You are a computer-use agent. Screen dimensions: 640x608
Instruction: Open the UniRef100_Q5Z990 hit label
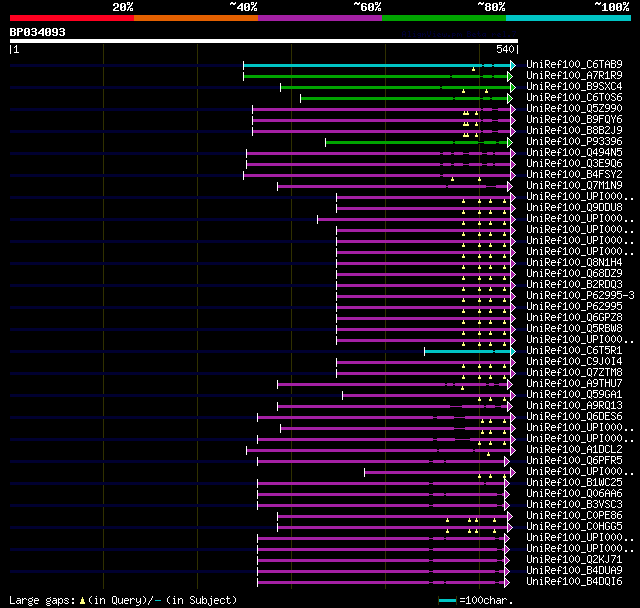(574, 109)
